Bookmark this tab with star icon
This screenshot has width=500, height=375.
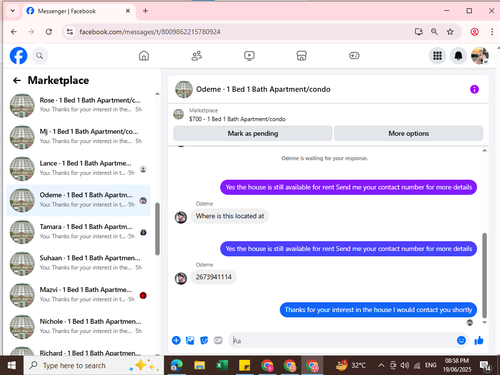click(x=450, y=32)
